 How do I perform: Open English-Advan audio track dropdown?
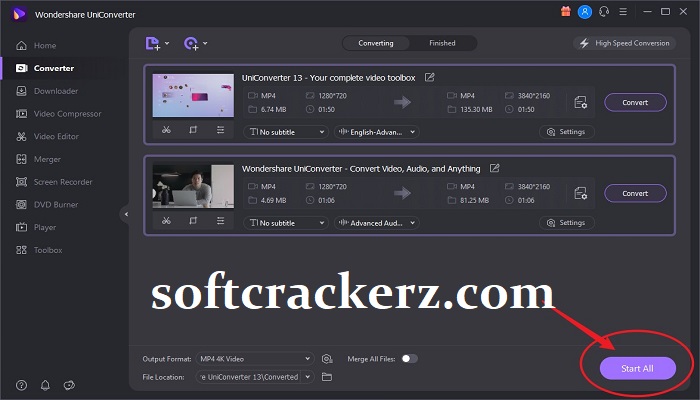tap(377, 132)
